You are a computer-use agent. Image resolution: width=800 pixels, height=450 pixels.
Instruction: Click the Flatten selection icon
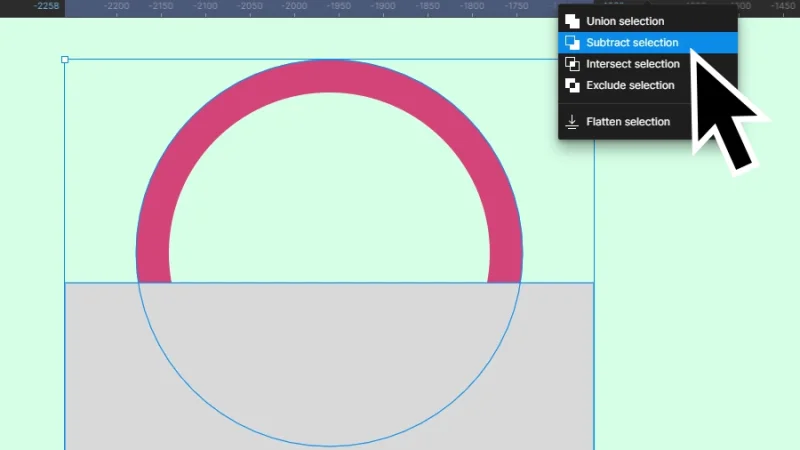point(572,121)
